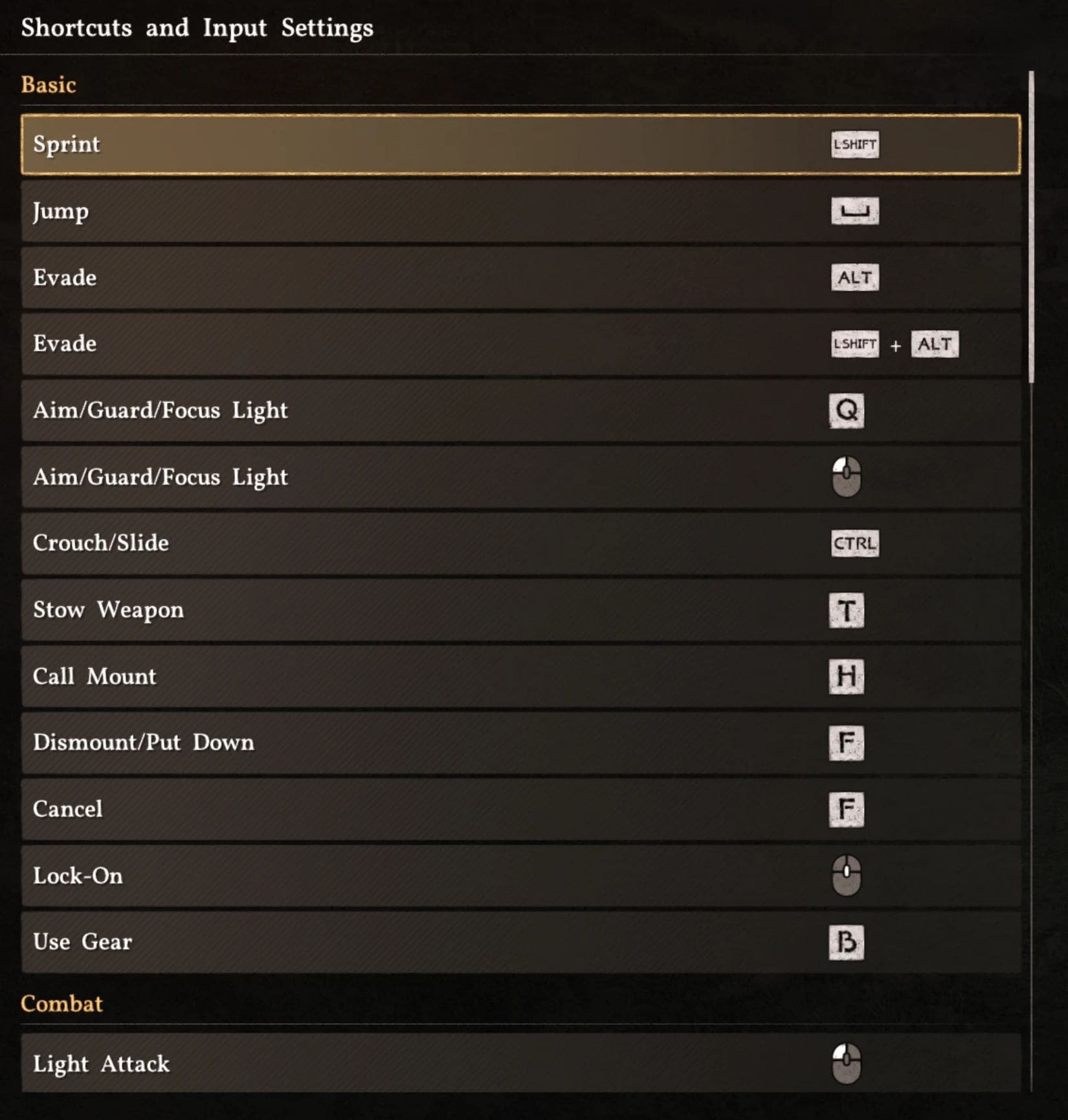Jump to the Combat section heading

61,1003
